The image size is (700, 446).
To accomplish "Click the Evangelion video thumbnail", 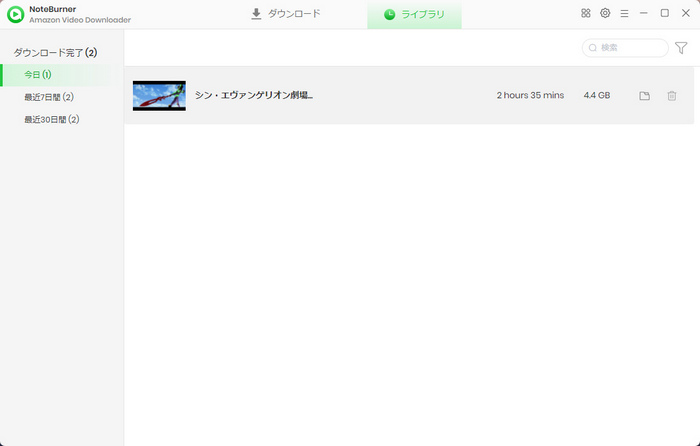I will coord(159,96).
